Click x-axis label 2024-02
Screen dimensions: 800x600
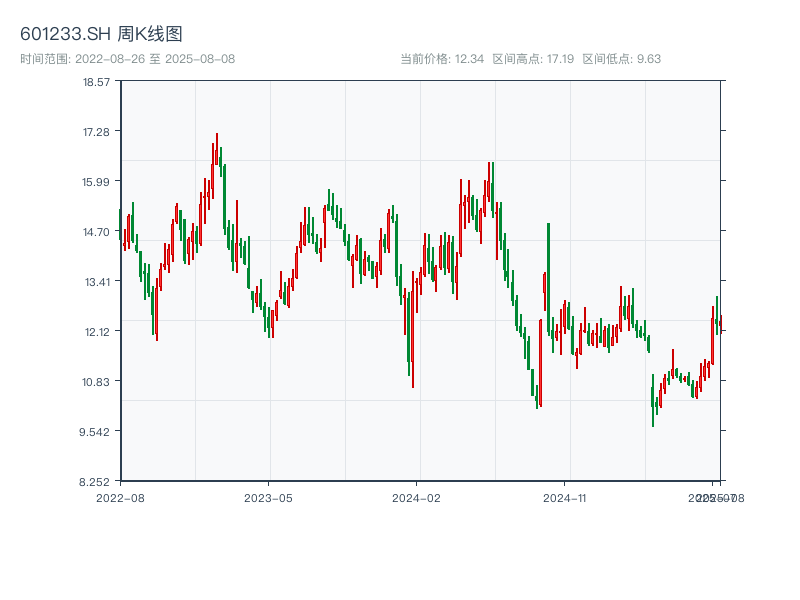(x=416, y=498)
